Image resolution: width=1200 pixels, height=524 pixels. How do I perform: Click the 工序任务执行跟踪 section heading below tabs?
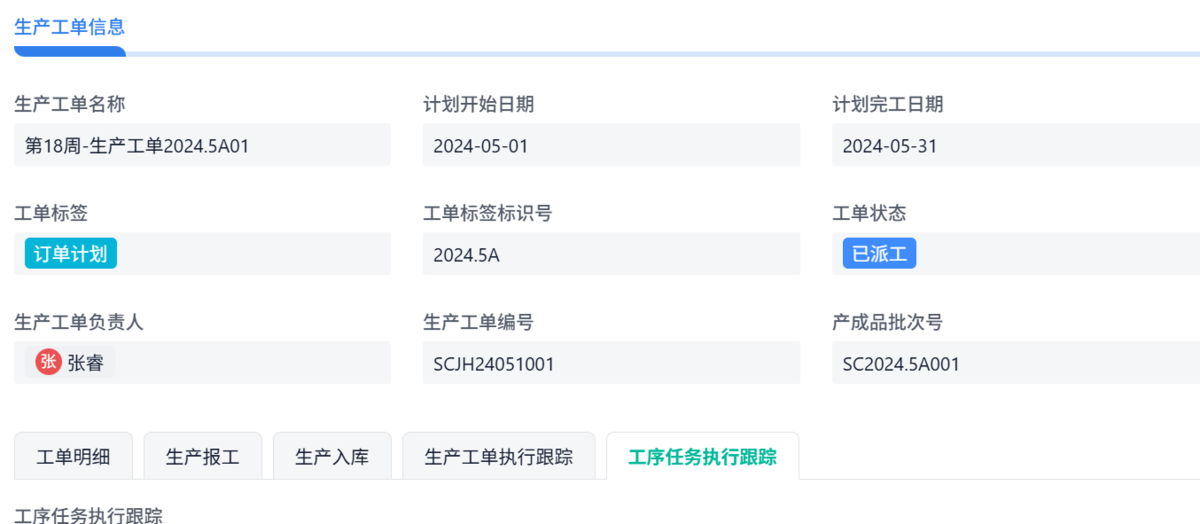(88, 515)
